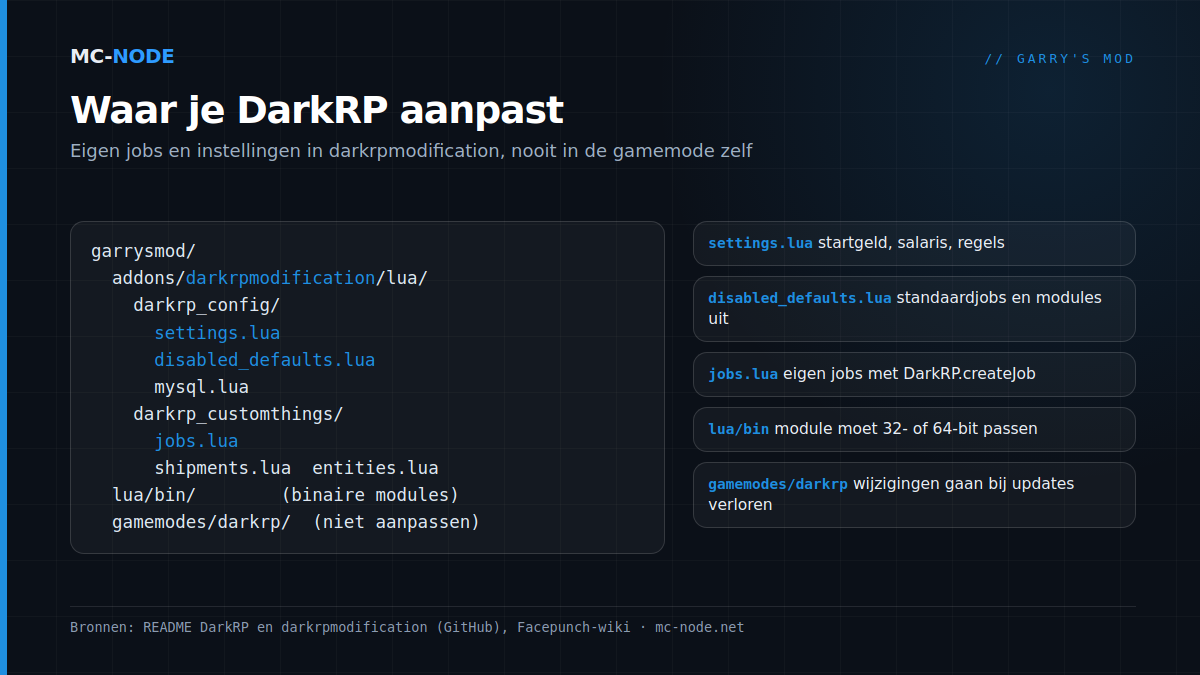The height and width of the screenshot is (675, 1200).
Task: Click the 'darkrp_config/' folder line
Action: click(x=206, y=305)
